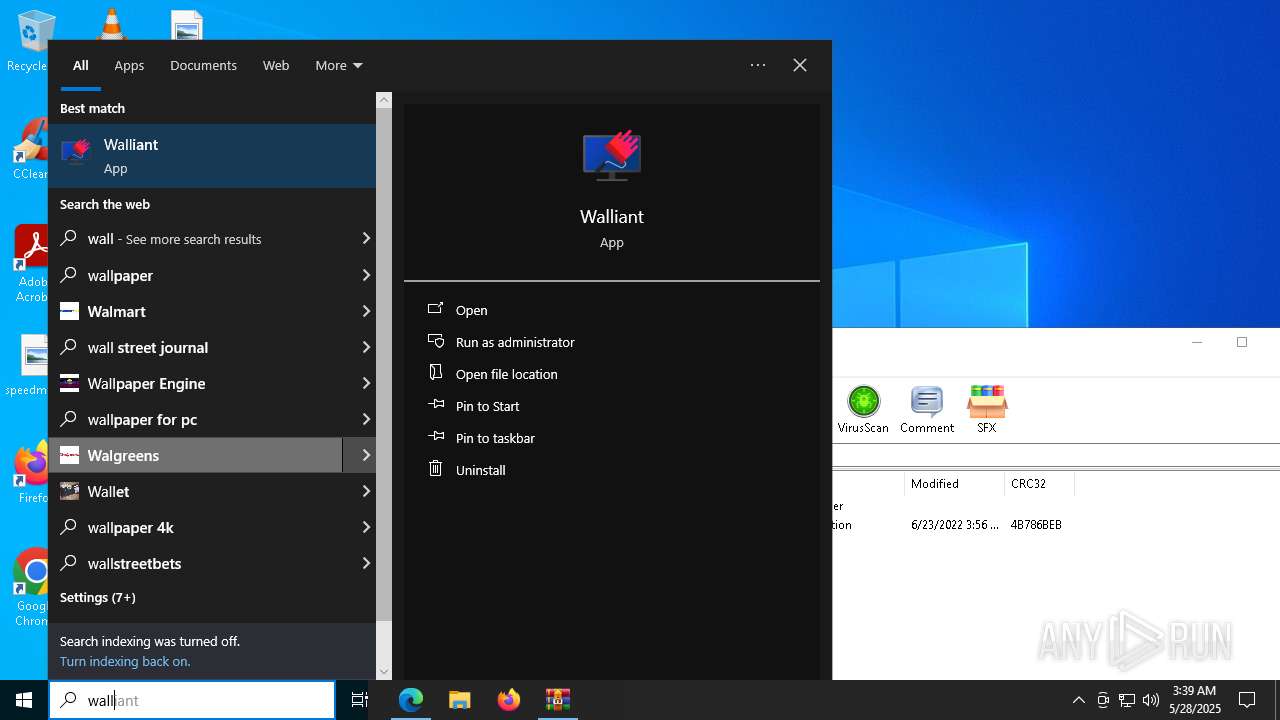Click the Pin to taskbar pin icon
This screenshot has height=720, width=1280.
point(435,437)
